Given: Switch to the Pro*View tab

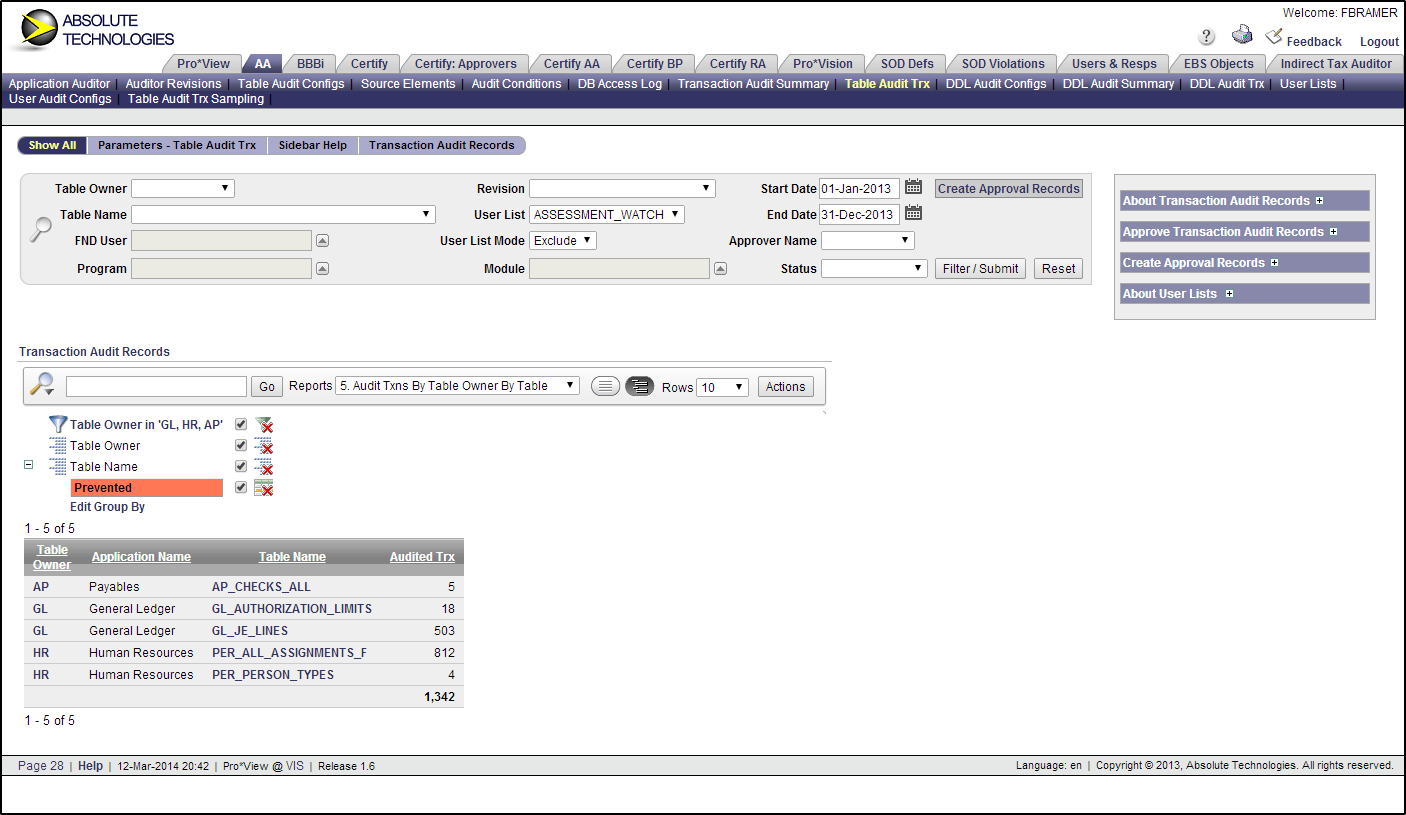Looking at the screenshot, I should click(x=203, y=63).
